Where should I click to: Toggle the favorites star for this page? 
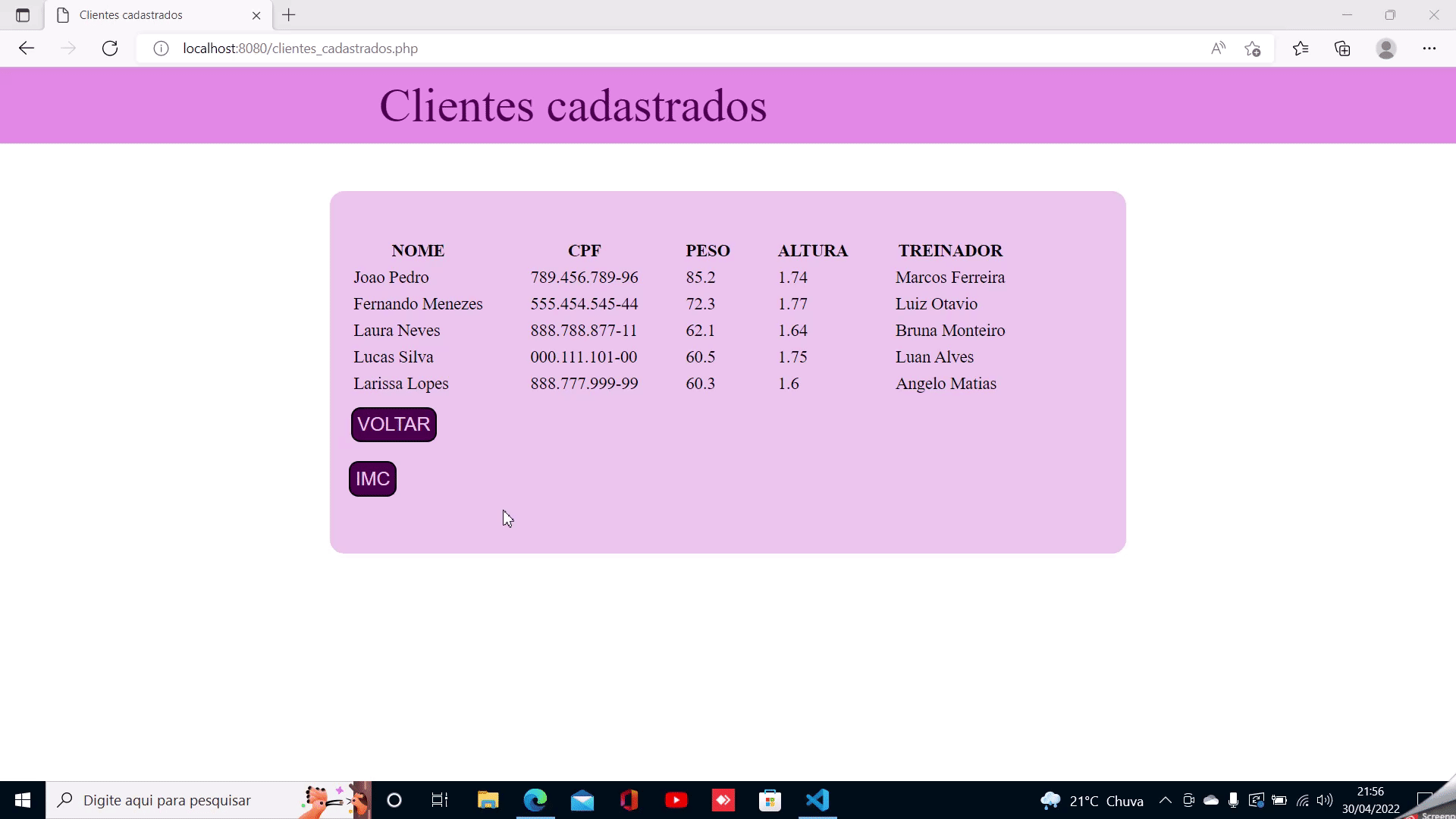1252,48
